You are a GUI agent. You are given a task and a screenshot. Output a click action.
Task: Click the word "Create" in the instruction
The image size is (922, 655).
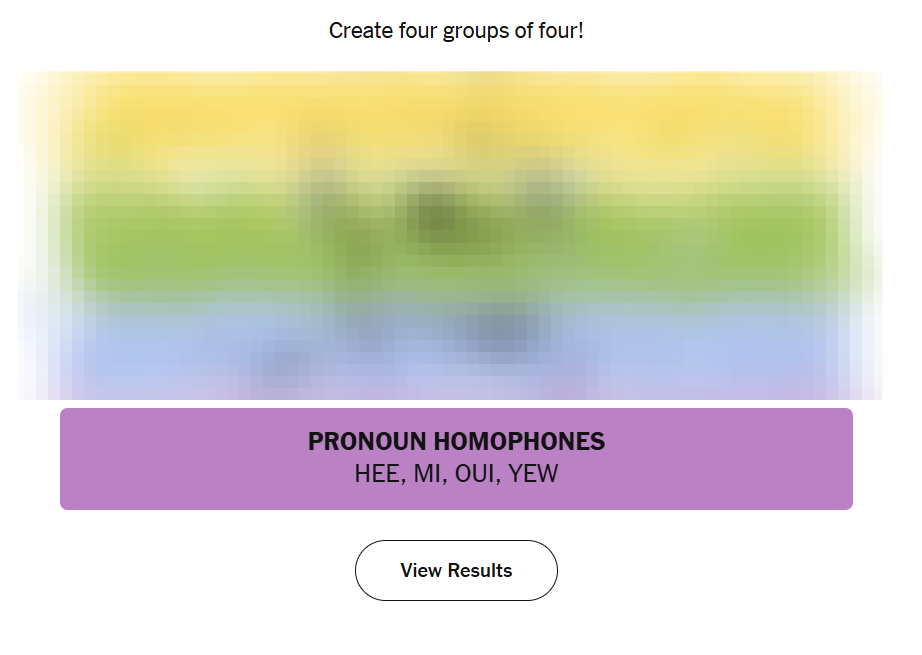tap(359, 31)
